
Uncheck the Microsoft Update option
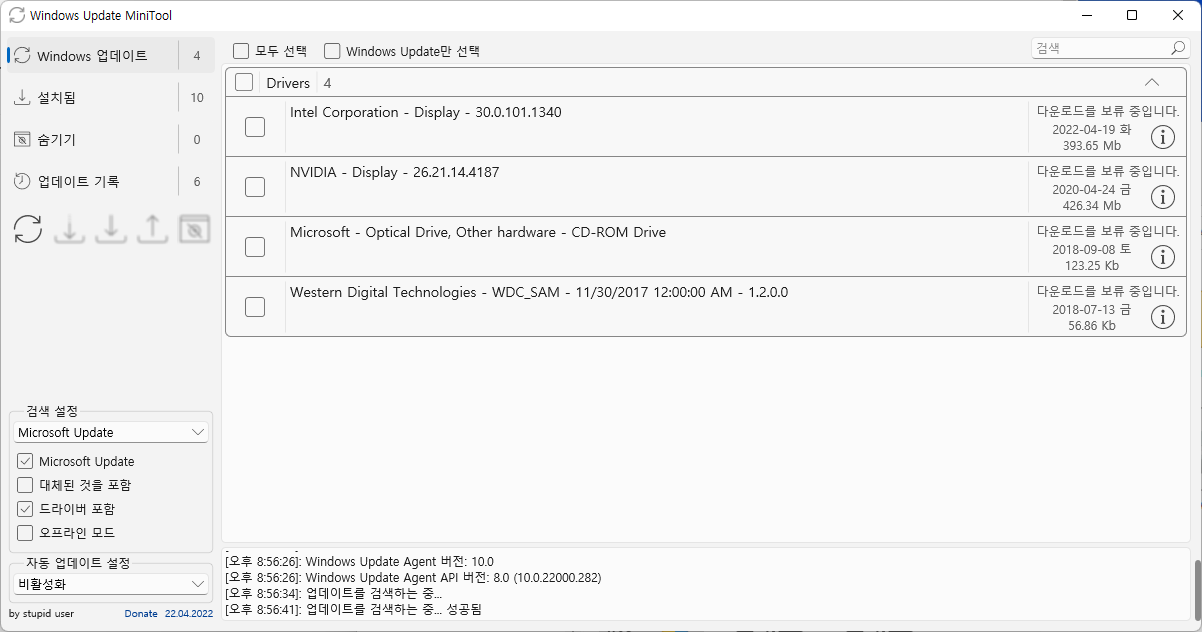[25, 461]
